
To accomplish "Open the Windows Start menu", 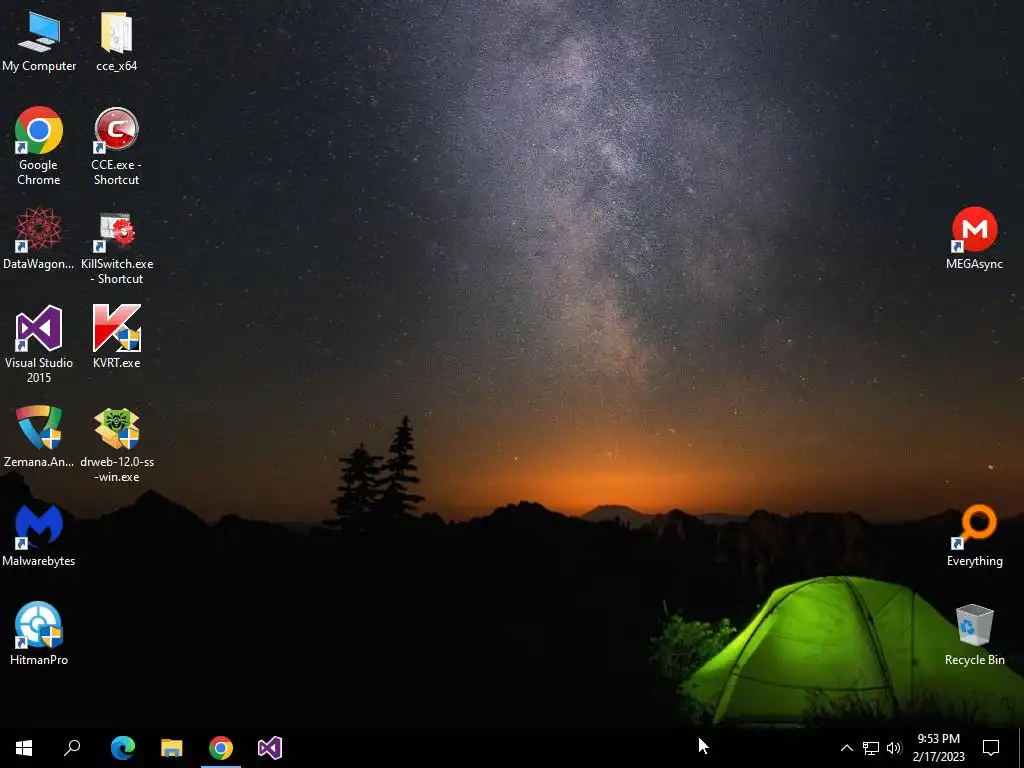I will point(24,748).
